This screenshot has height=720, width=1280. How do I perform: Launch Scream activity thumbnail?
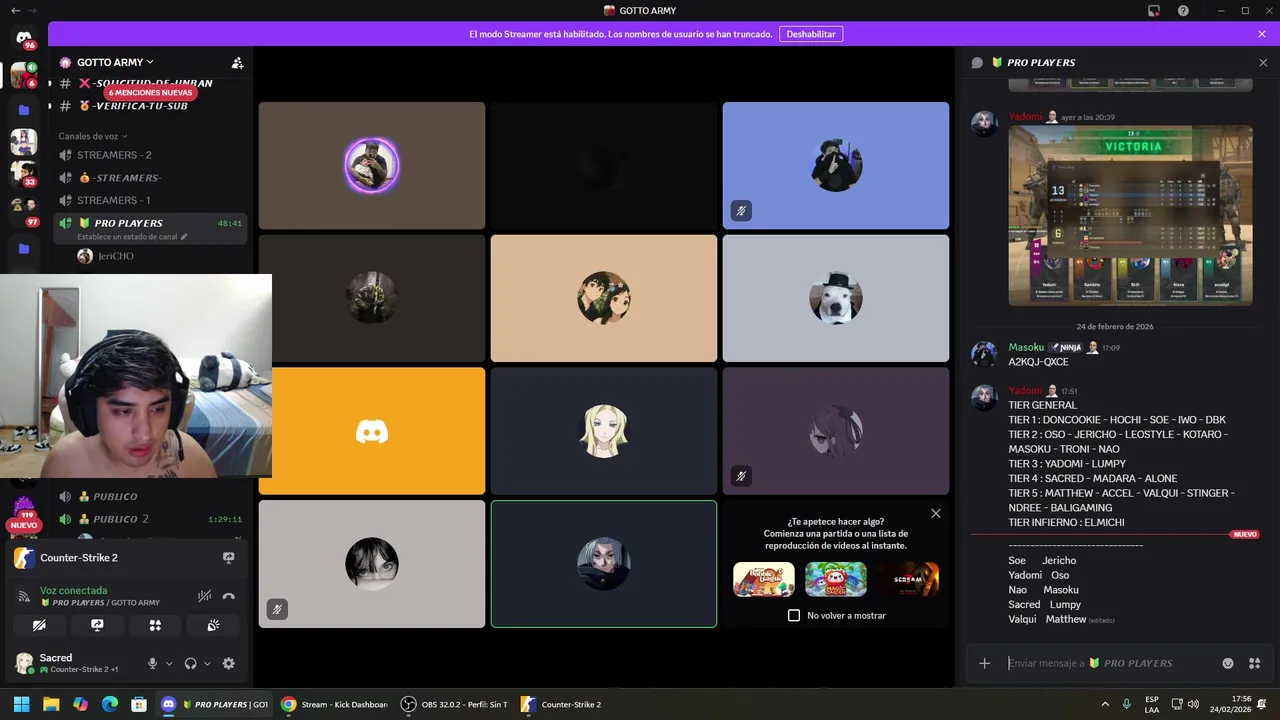(908, 580)
